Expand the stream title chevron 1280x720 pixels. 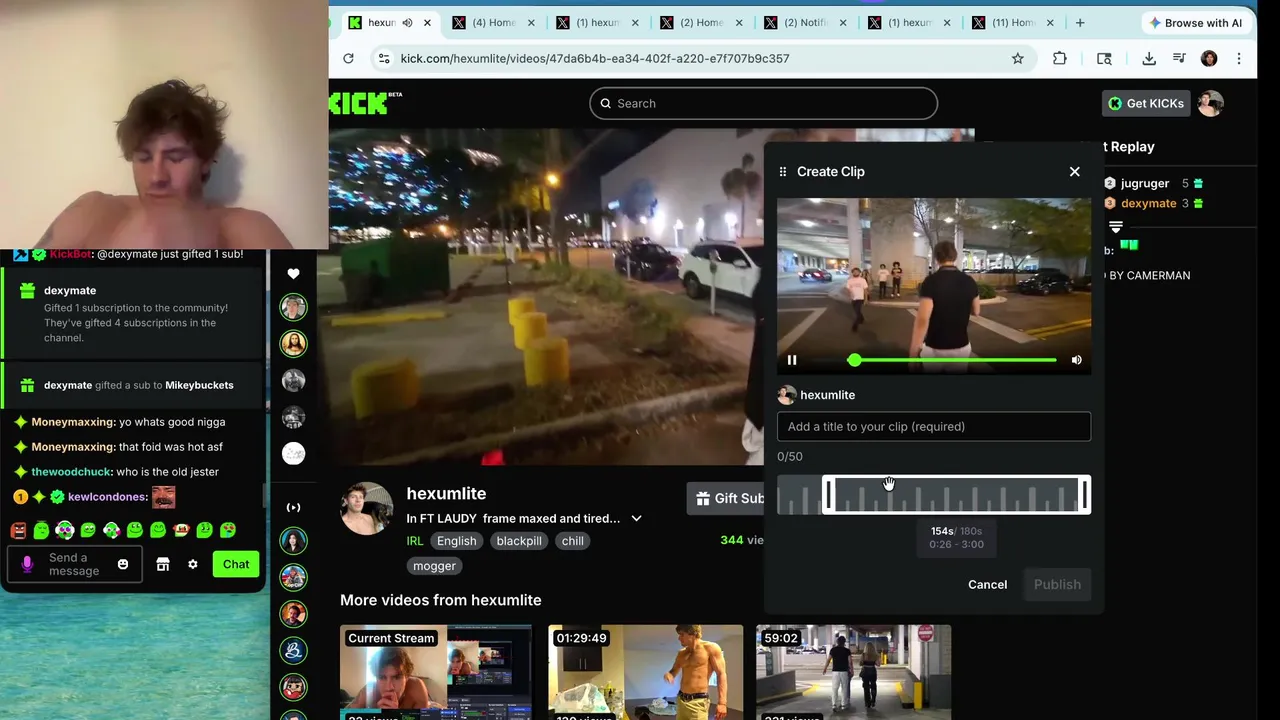click(636, 518)
